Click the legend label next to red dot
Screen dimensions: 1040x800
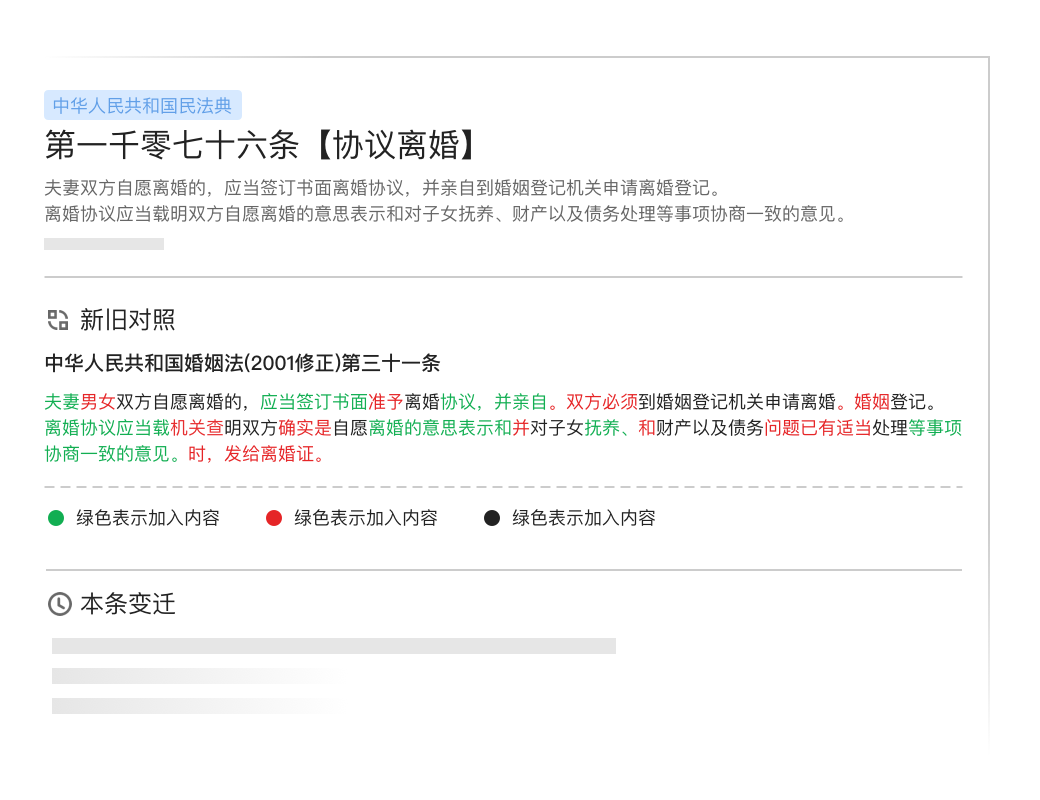[x=366, y=518]
